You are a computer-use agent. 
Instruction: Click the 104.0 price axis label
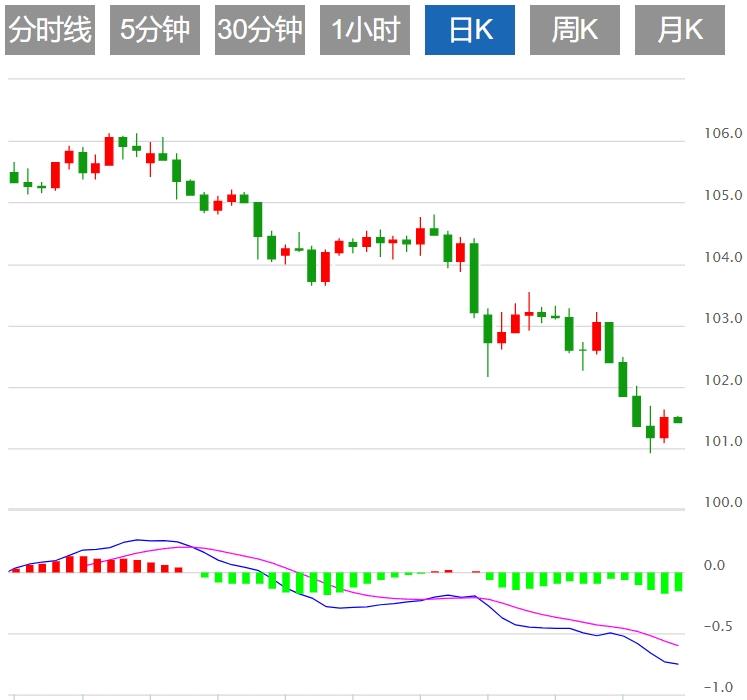tap(723, 258)
